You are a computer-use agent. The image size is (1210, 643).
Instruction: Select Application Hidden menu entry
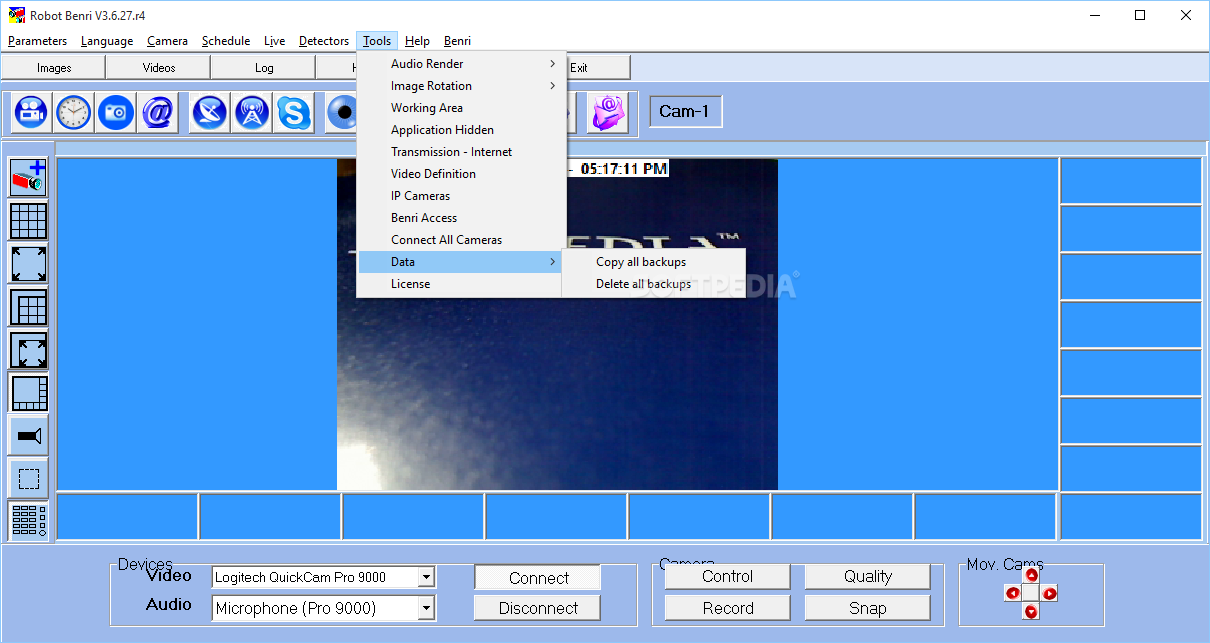pyautogui.click(x=461, y=130)
